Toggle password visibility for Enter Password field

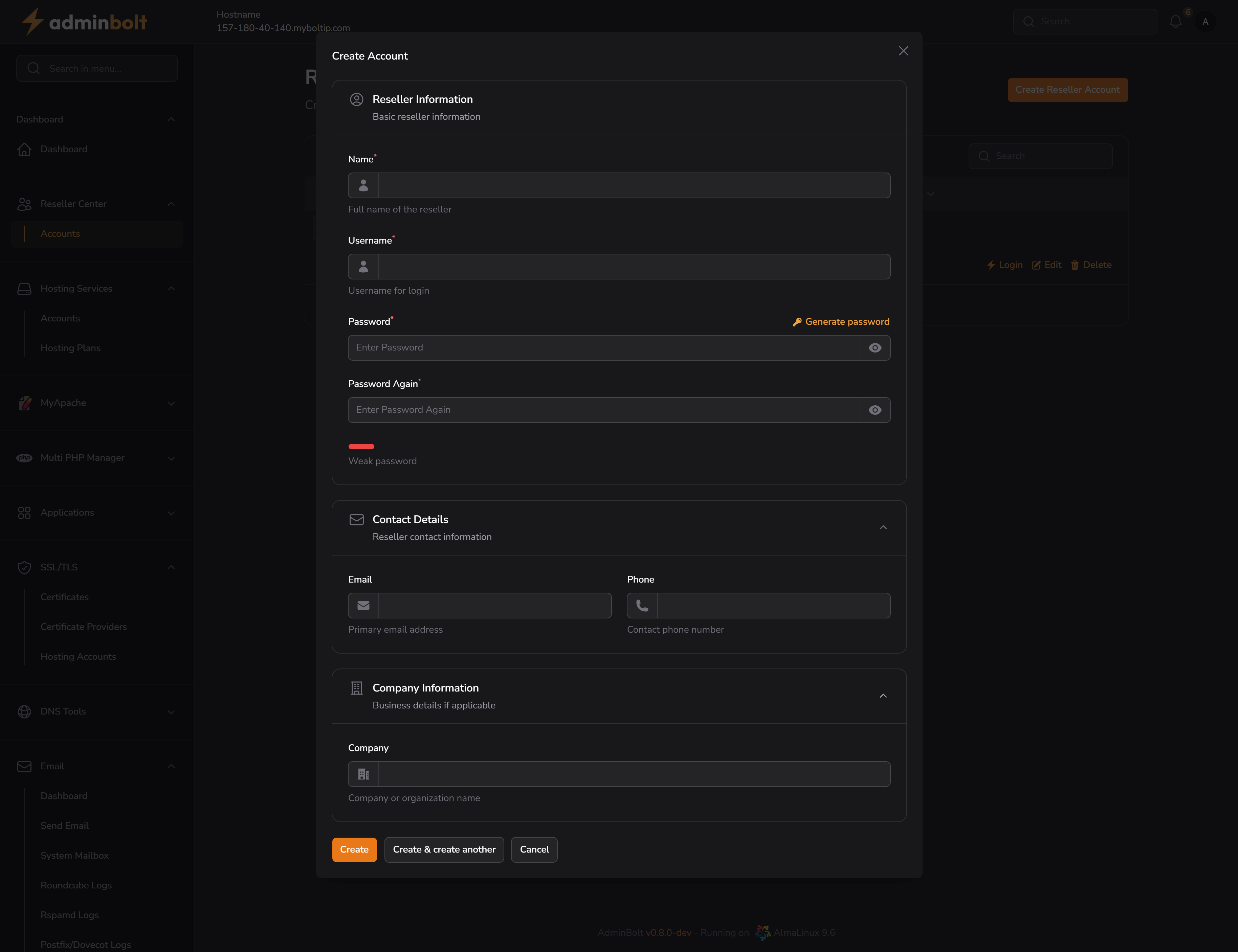875,347
